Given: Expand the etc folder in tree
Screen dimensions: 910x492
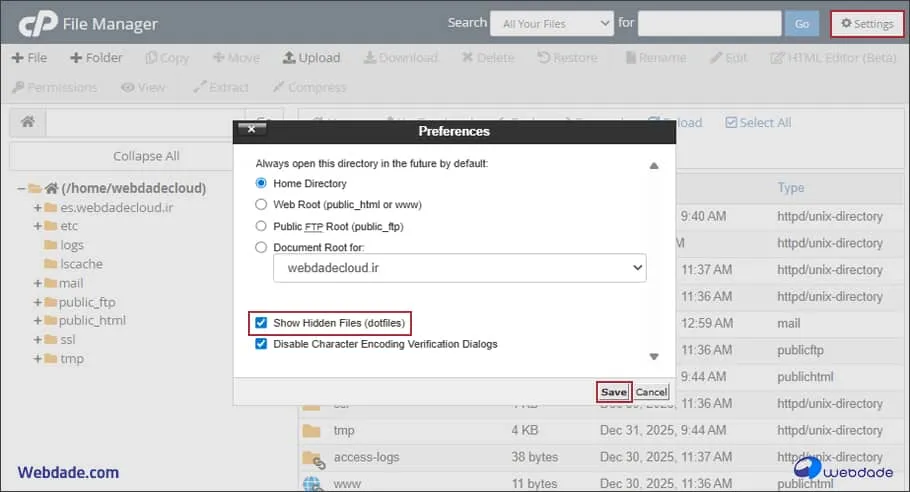Looking at the screenshot, I should (37, 226).
